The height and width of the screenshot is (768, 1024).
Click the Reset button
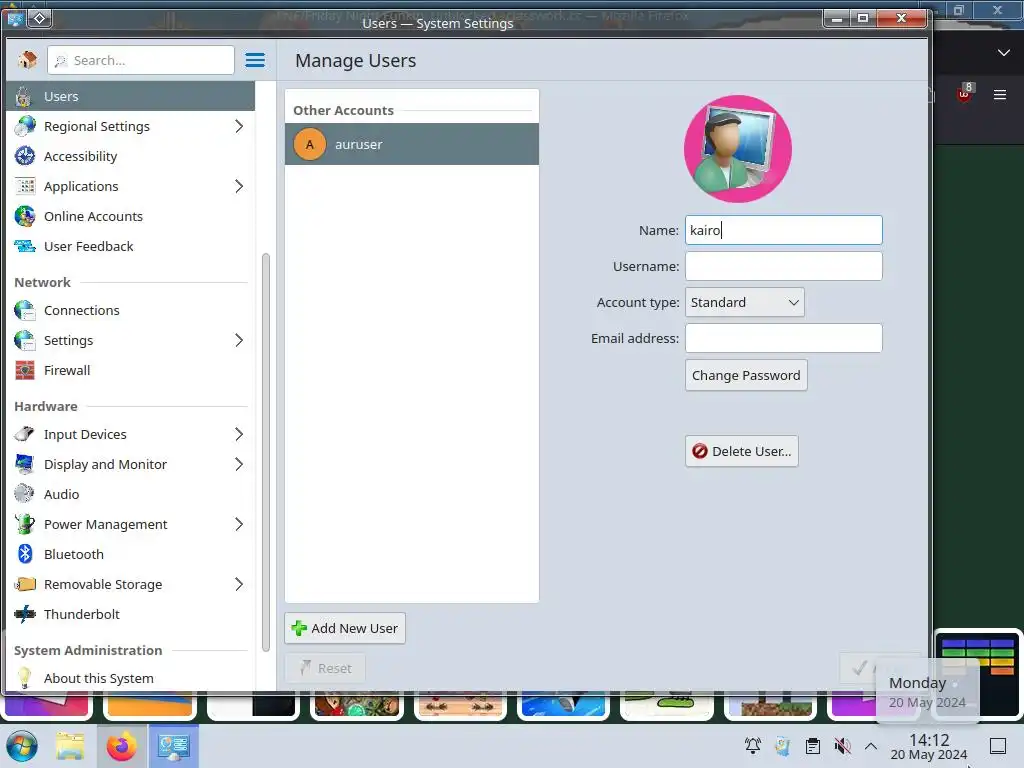tap(325, 668)
